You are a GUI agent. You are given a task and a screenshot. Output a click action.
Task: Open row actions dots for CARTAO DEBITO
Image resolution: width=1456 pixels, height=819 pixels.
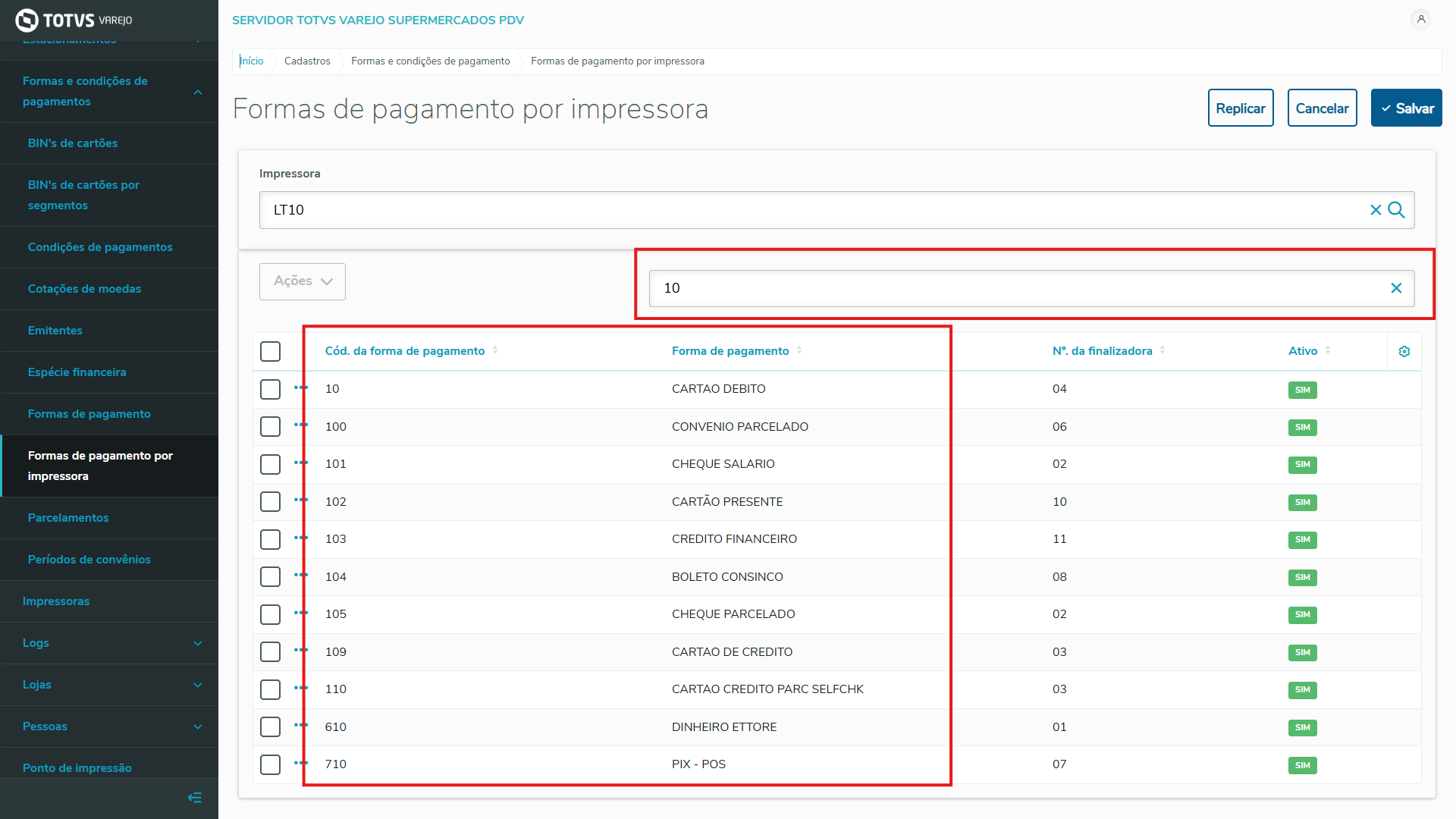[x=301, y=388]
